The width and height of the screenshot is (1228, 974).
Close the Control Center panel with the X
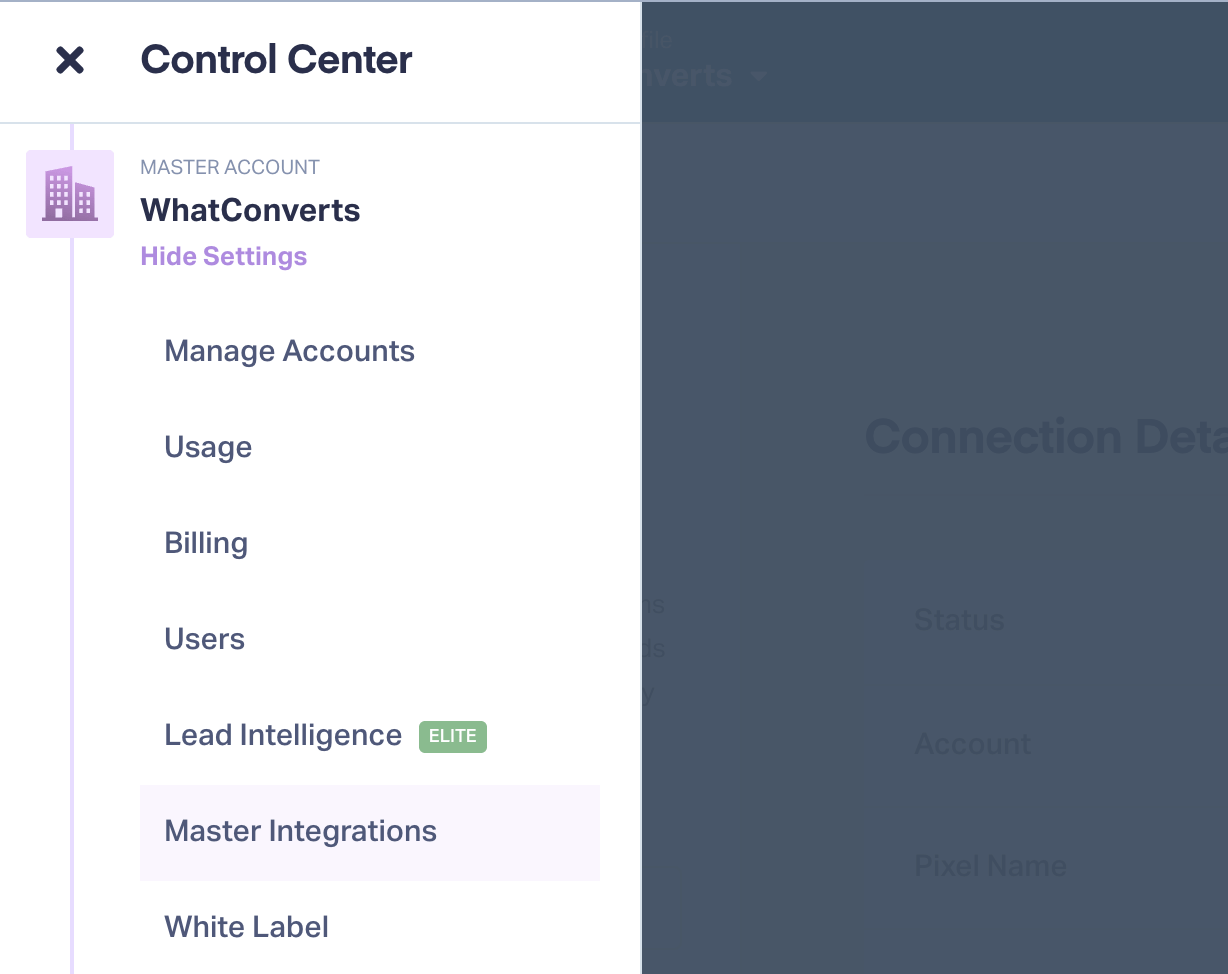point(70,60)
